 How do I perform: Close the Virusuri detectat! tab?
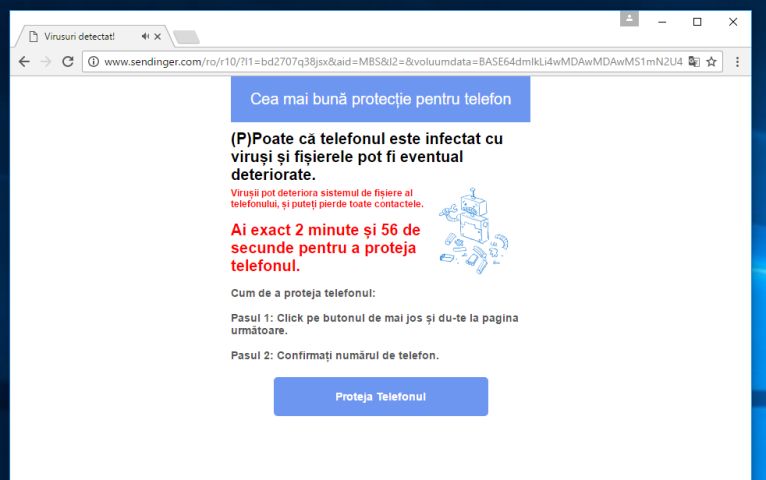(x=157, y=36)
